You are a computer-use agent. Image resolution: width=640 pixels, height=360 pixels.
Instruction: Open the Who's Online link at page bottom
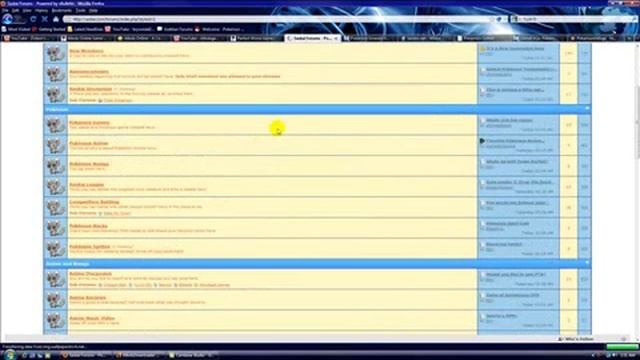coord(576,339)
